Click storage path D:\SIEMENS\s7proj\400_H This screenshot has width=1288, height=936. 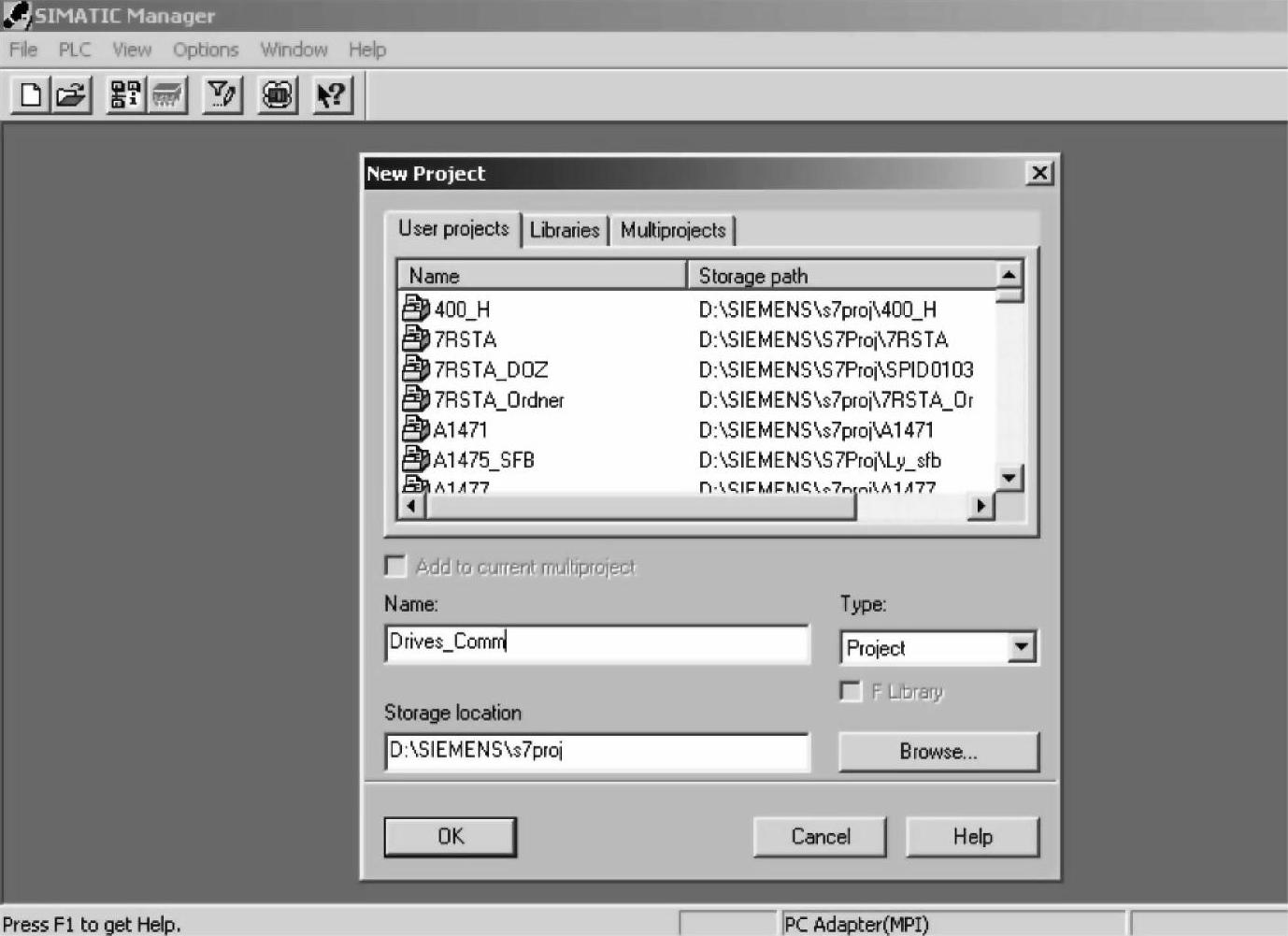(818, 310)
